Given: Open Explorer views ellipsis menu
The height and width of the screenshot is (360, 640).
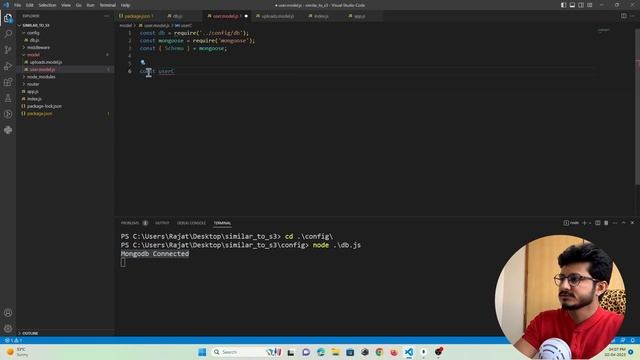Looking at the screenshot, I should 107,16.
